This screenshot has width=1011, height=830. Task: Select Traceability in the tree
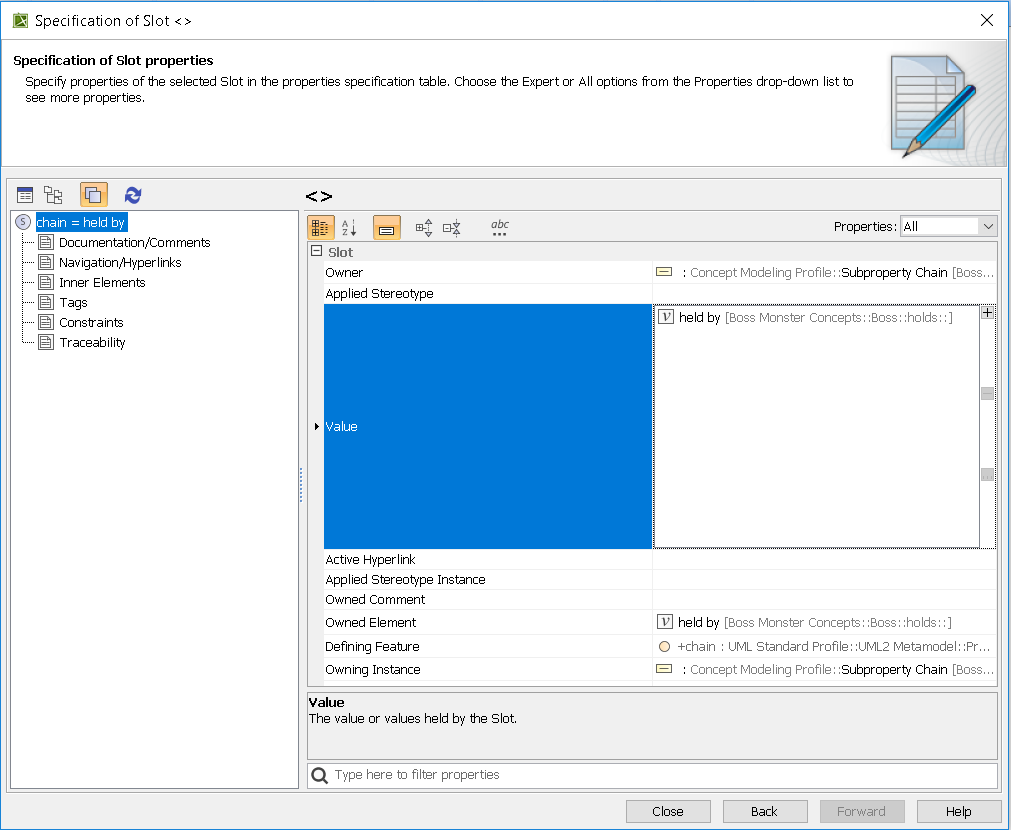click(92, 342)
